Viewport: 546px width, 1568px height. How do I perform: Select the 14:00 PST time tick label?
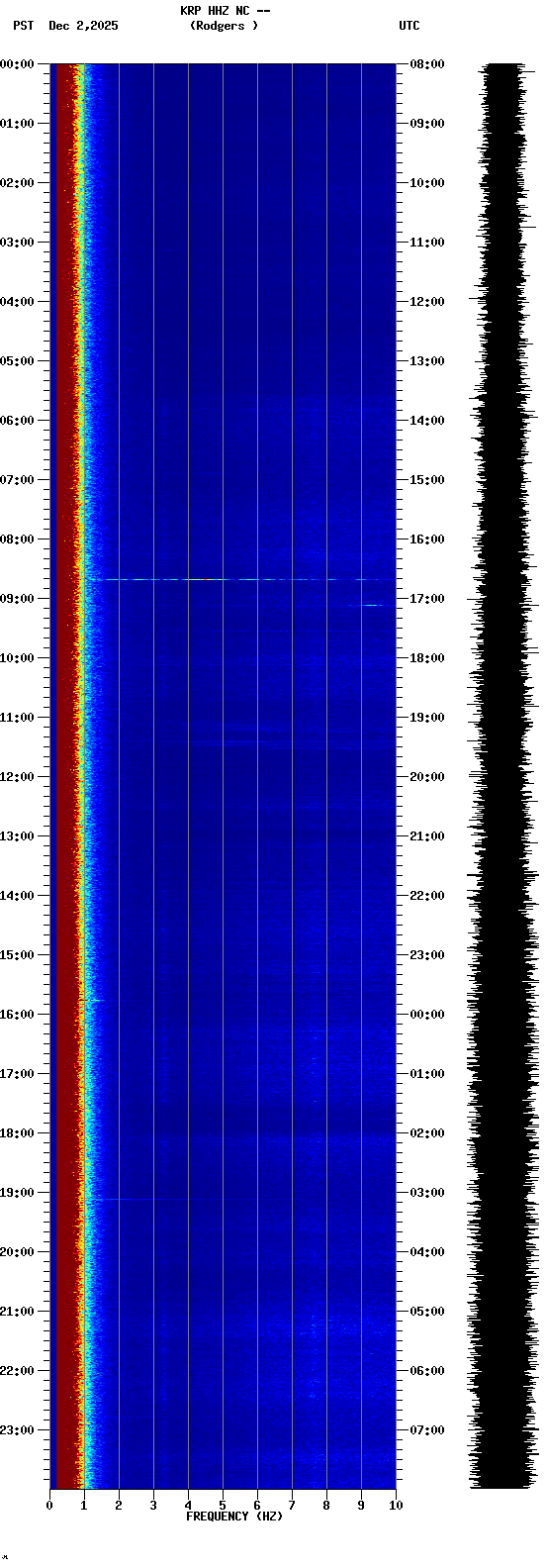17,896
